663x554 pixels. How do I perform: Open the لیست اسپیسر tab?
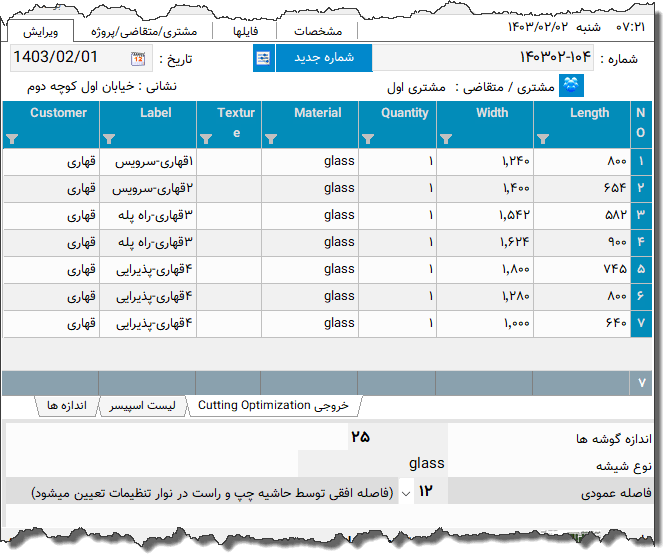144,405
